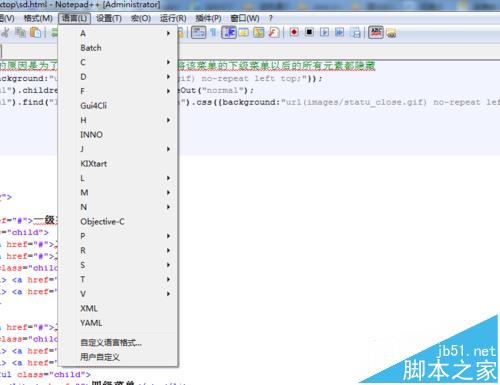Expand the J language submenu
500x385 pixels.
pyautogui.click(x=118, y=149)
